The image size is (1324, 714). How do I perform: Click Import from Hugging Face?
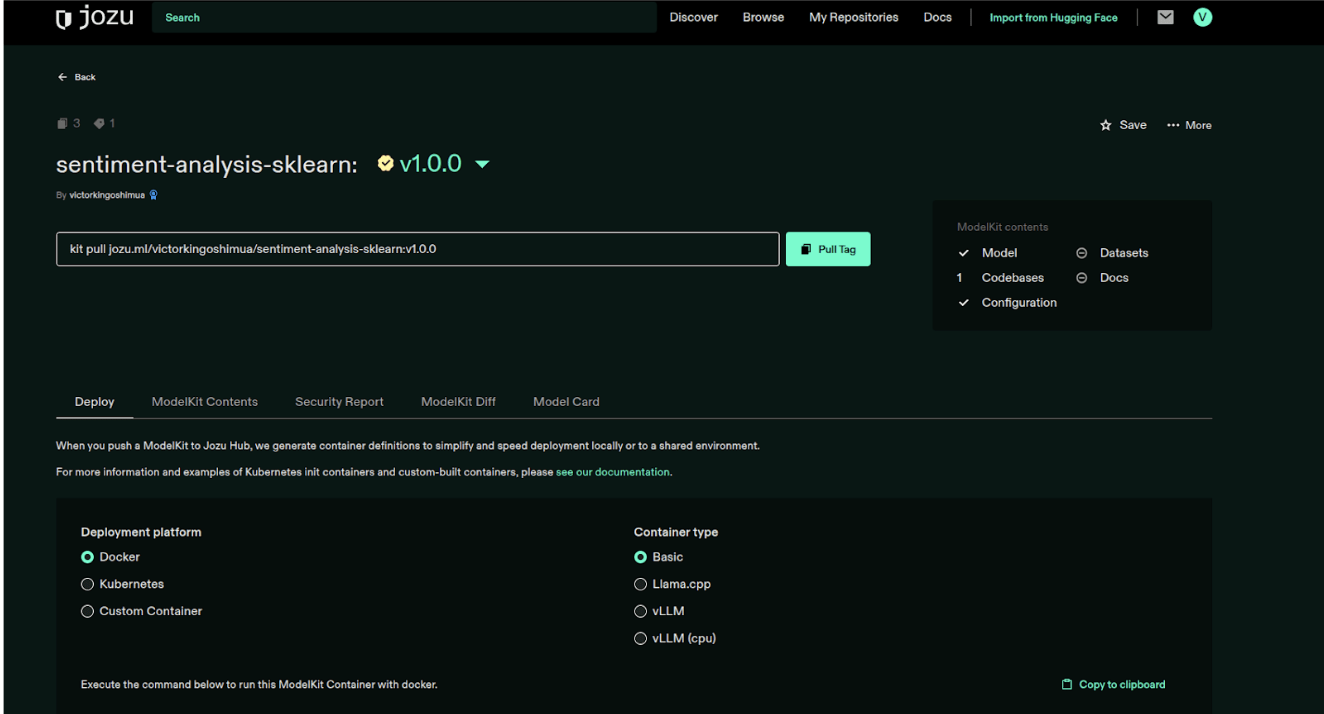(x=1054, y=18)
